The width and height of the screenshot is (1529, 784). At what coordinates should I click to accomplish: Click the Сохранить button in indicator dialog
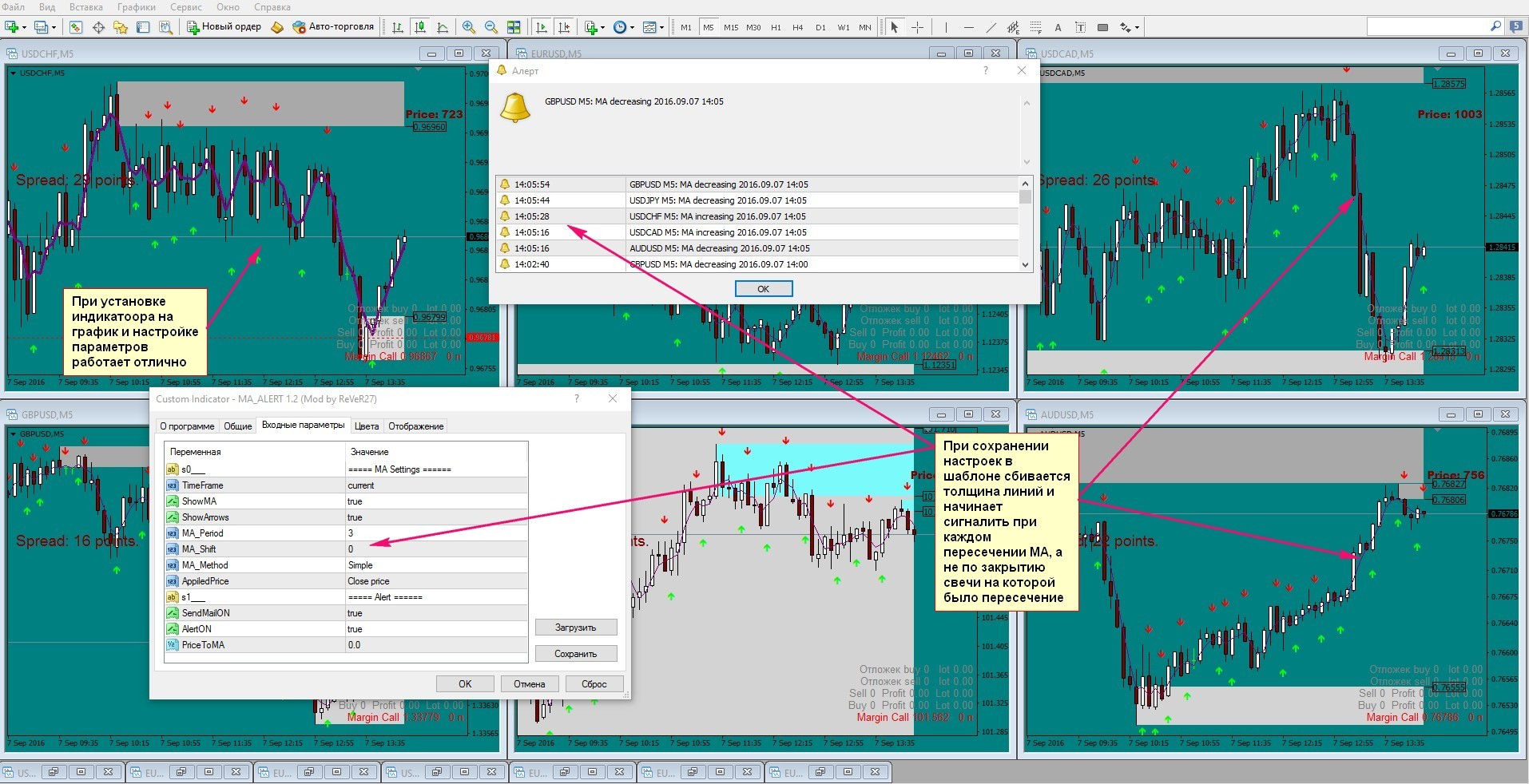pos(576,654)
